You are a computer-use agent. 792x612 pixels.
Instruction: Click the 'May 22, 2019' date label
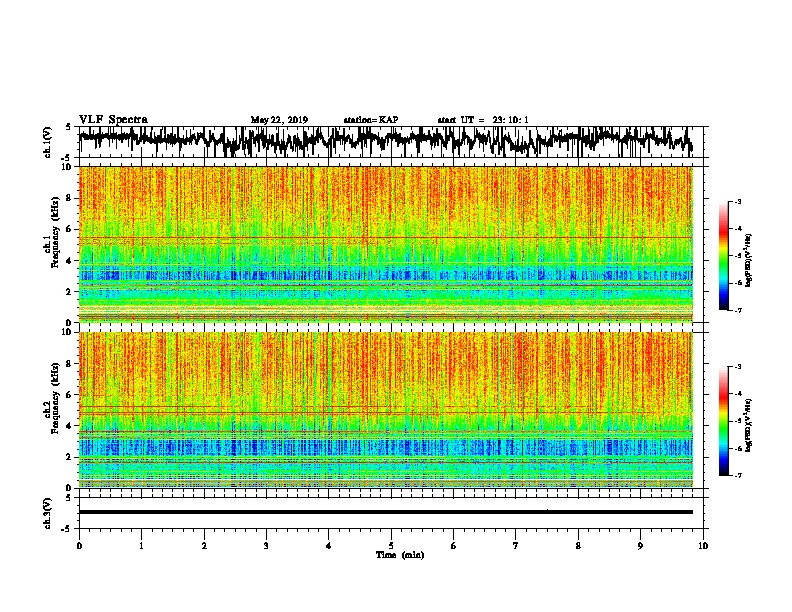point(279,120)
